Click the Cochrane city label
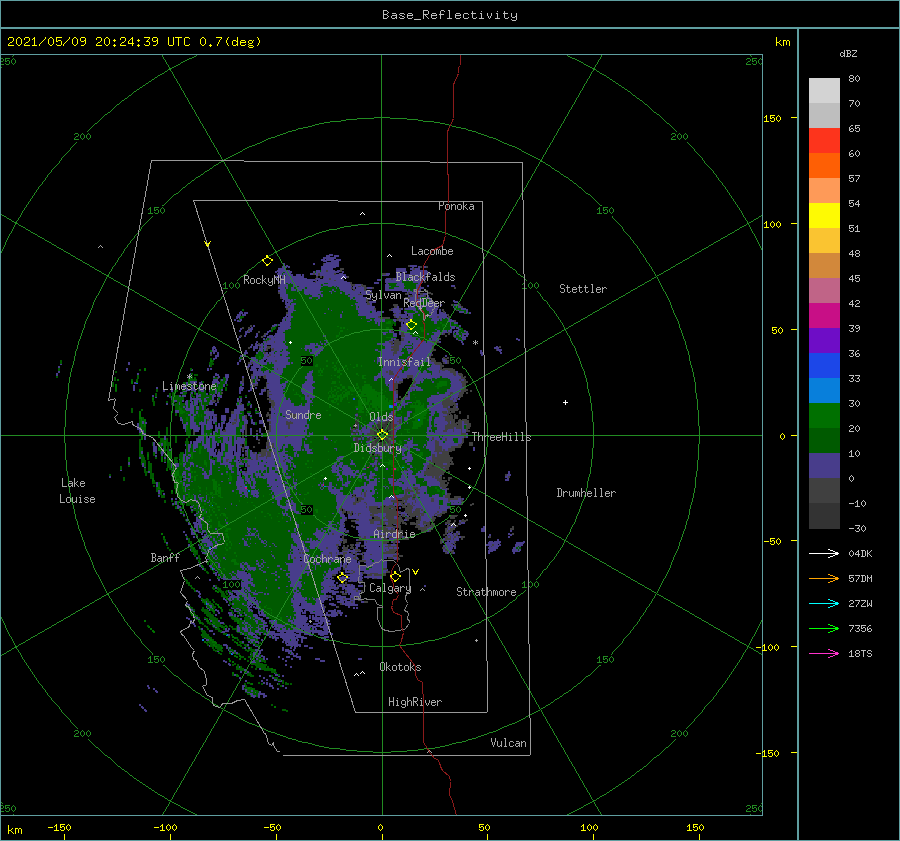The height and width of the screenshot is (841, 900). coord(327,559)
